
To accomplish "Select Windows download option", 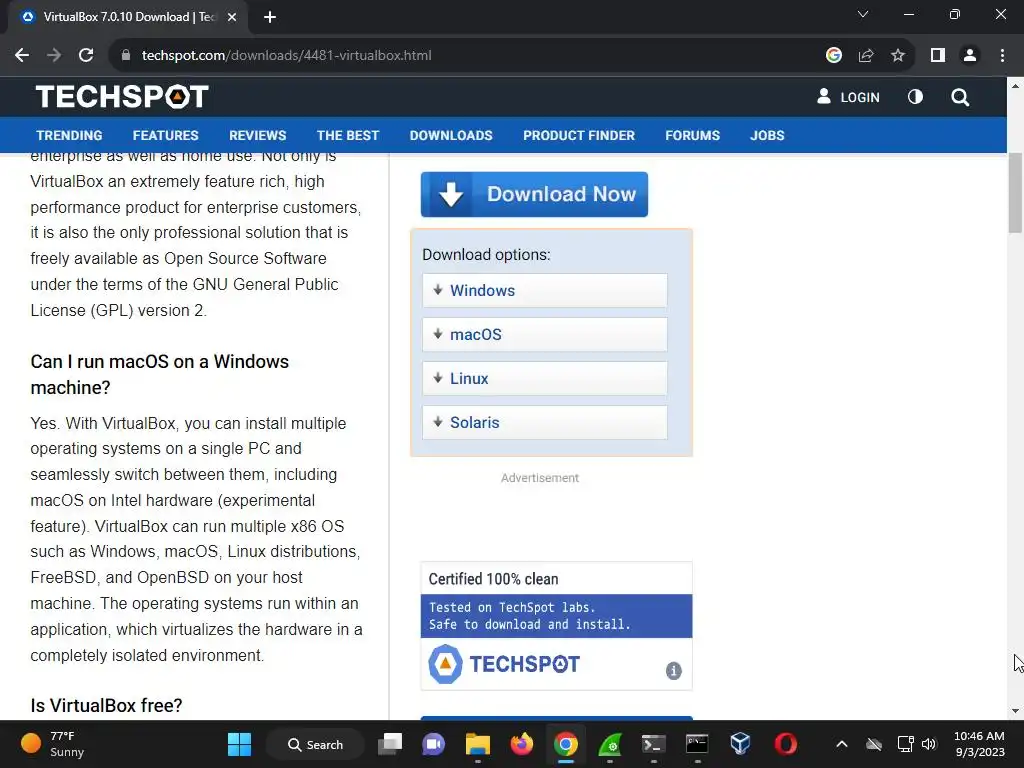I will point(545,291).
